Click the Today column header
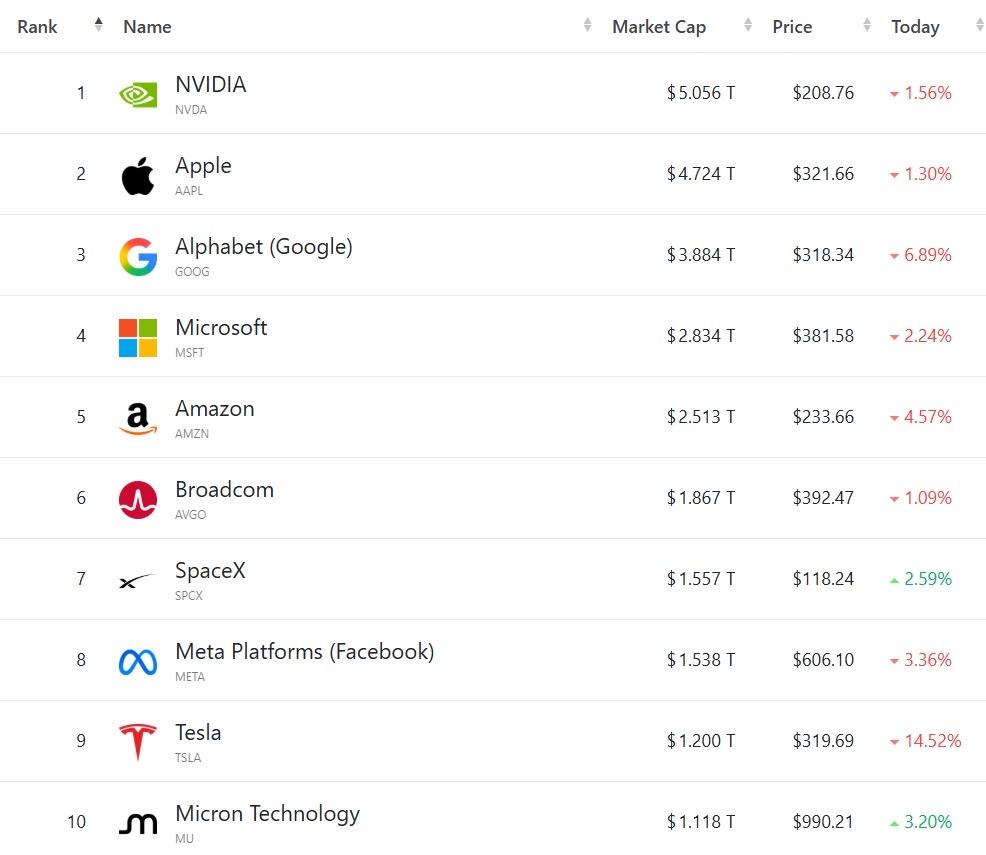Image resolution: width=986 pixels, height=855 pixels. click(x=915, y=26)
